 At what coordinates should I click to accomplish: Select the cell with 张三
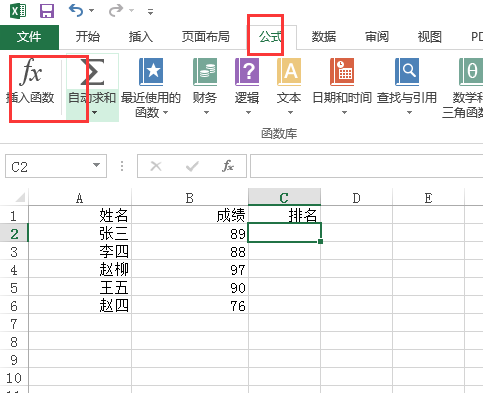pos(80,233)
